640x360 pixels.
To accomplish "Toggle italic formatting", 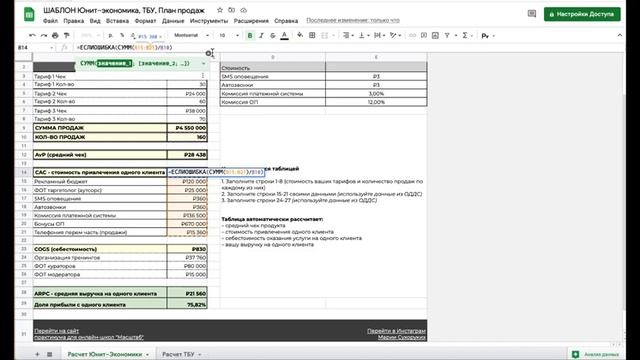I will tap(261, 36).
